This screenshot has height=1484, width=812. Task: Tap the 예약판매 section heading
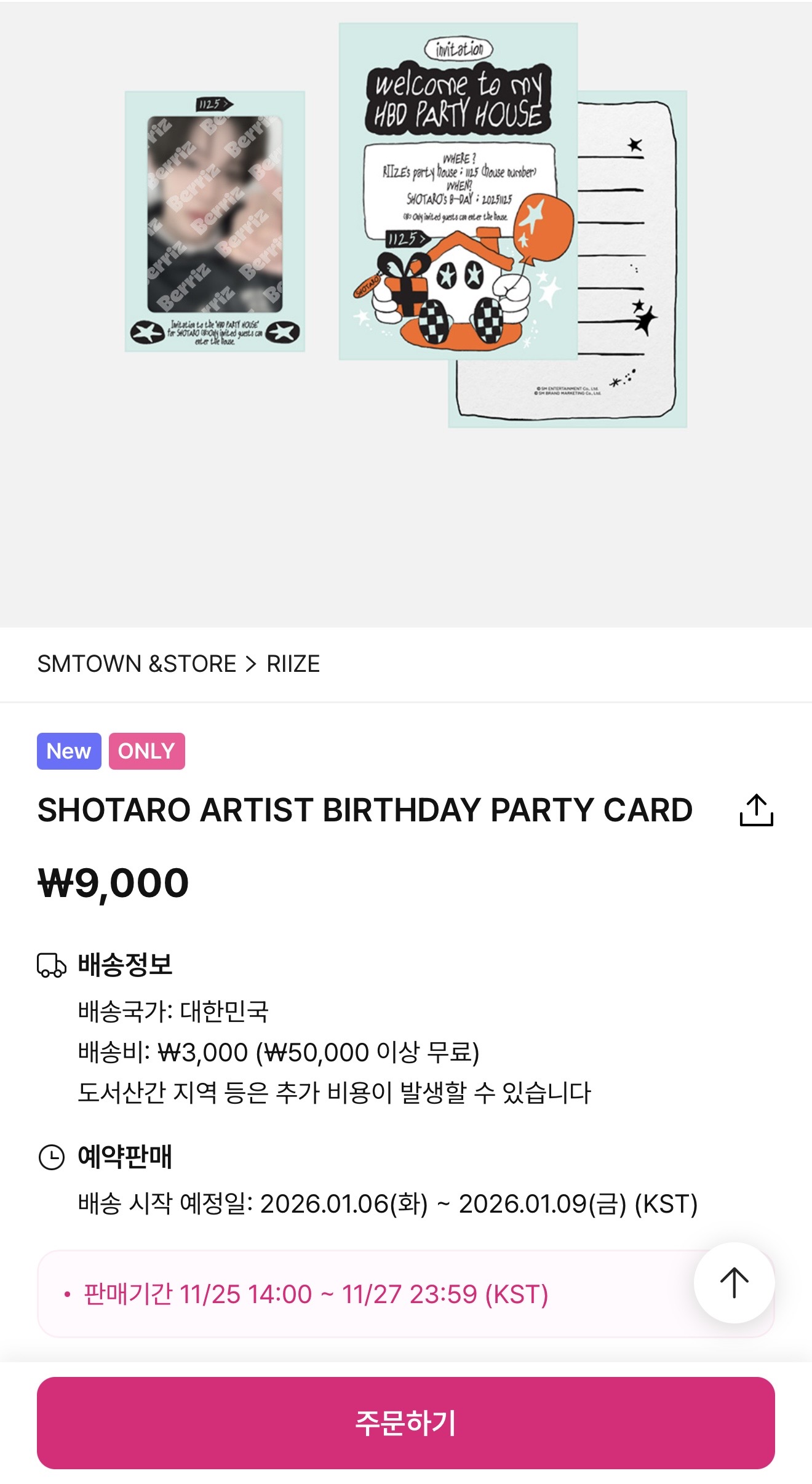(125, 1157)
